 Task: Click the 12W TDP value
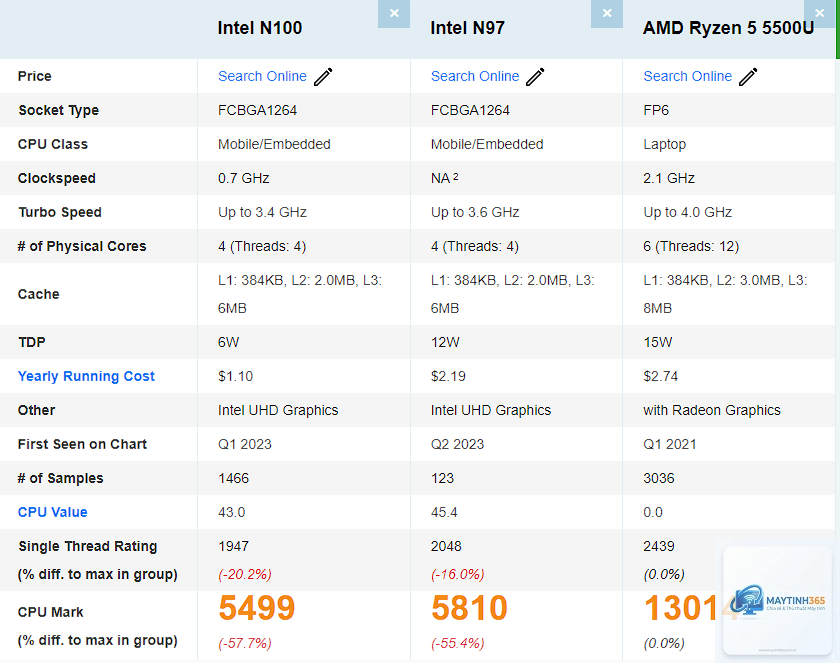click(445, 342)
